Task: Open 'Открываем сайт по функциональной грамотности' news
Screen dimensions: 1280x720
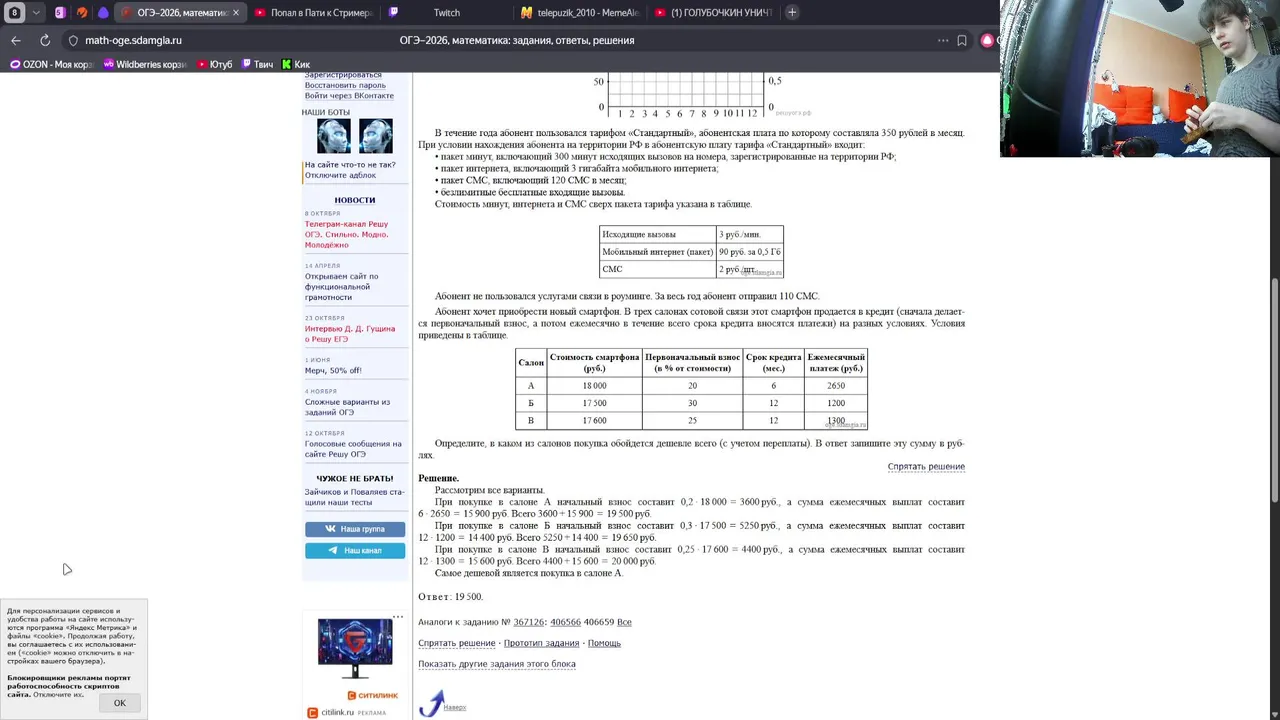Action: pyautogui.click(x=342, y=287)
